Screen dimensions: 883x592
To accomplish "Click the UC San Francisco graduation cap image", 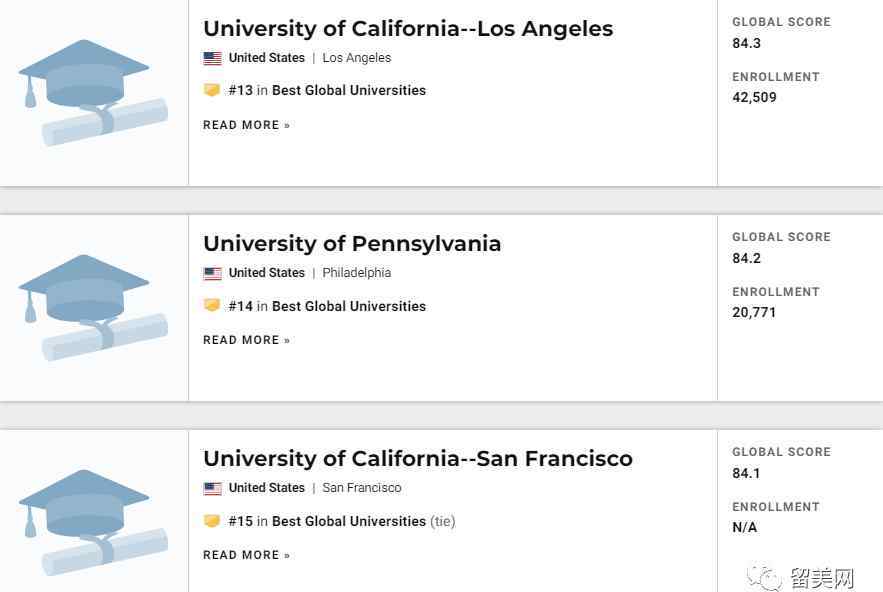I will (93, 523).
